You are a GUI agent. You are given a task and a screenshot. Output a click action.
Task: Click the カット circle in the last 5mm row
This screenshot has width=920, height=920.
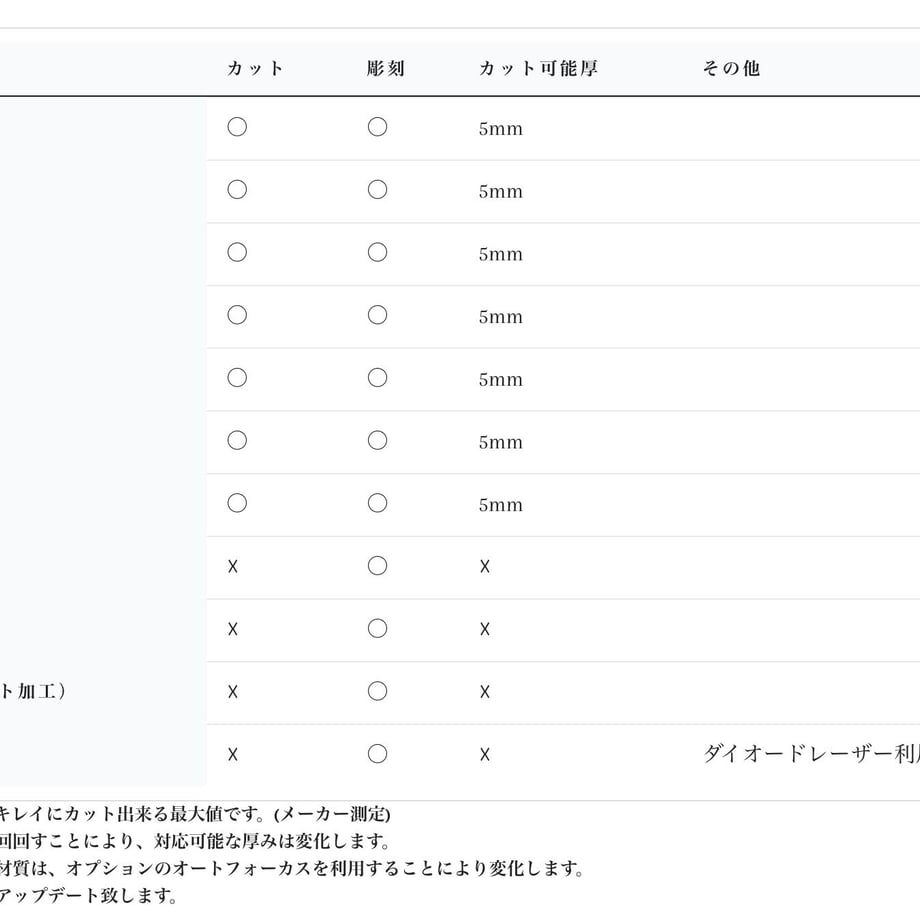(x=237, y=503)
